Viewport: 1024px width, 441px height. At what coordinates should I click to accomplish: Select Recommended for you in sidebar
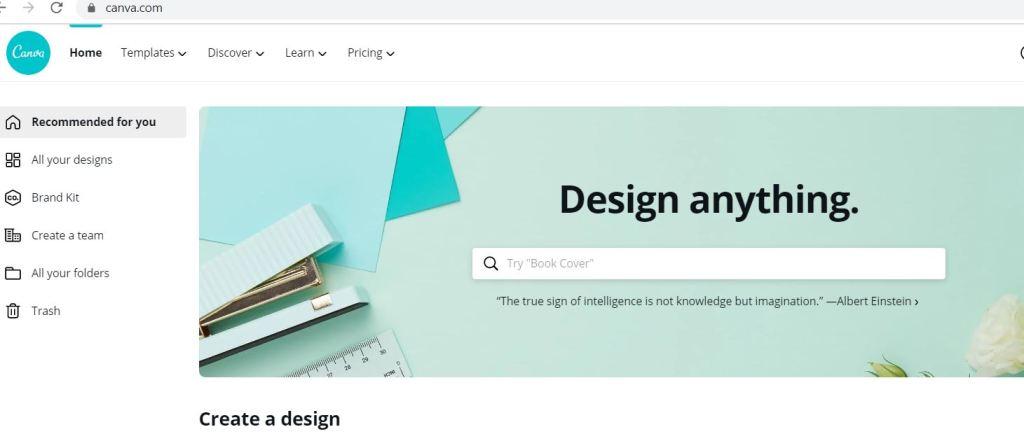93,122
